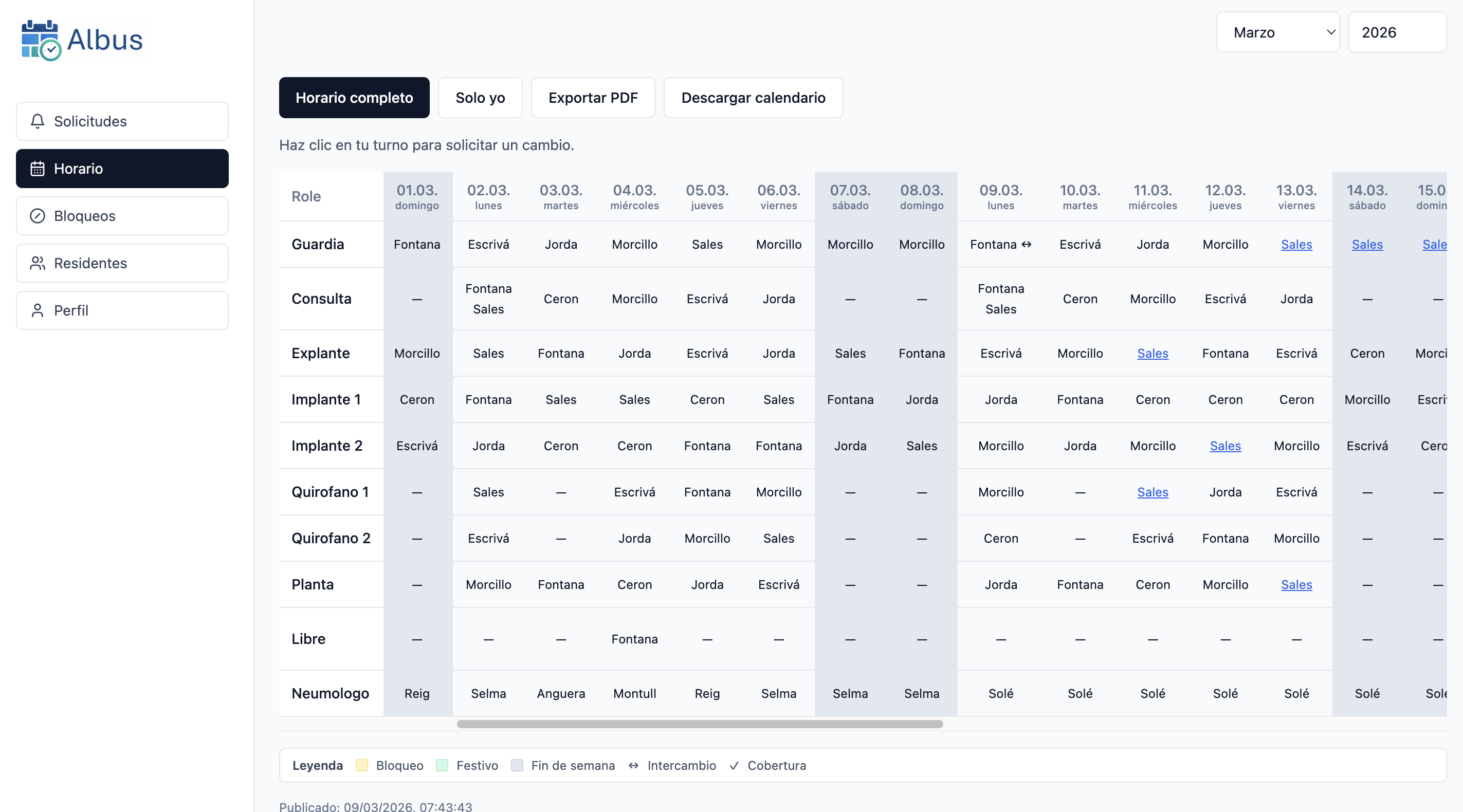The image size is (1463, 812).
Task: Open the Marzo month dropdown
Action: (1277, 32)
